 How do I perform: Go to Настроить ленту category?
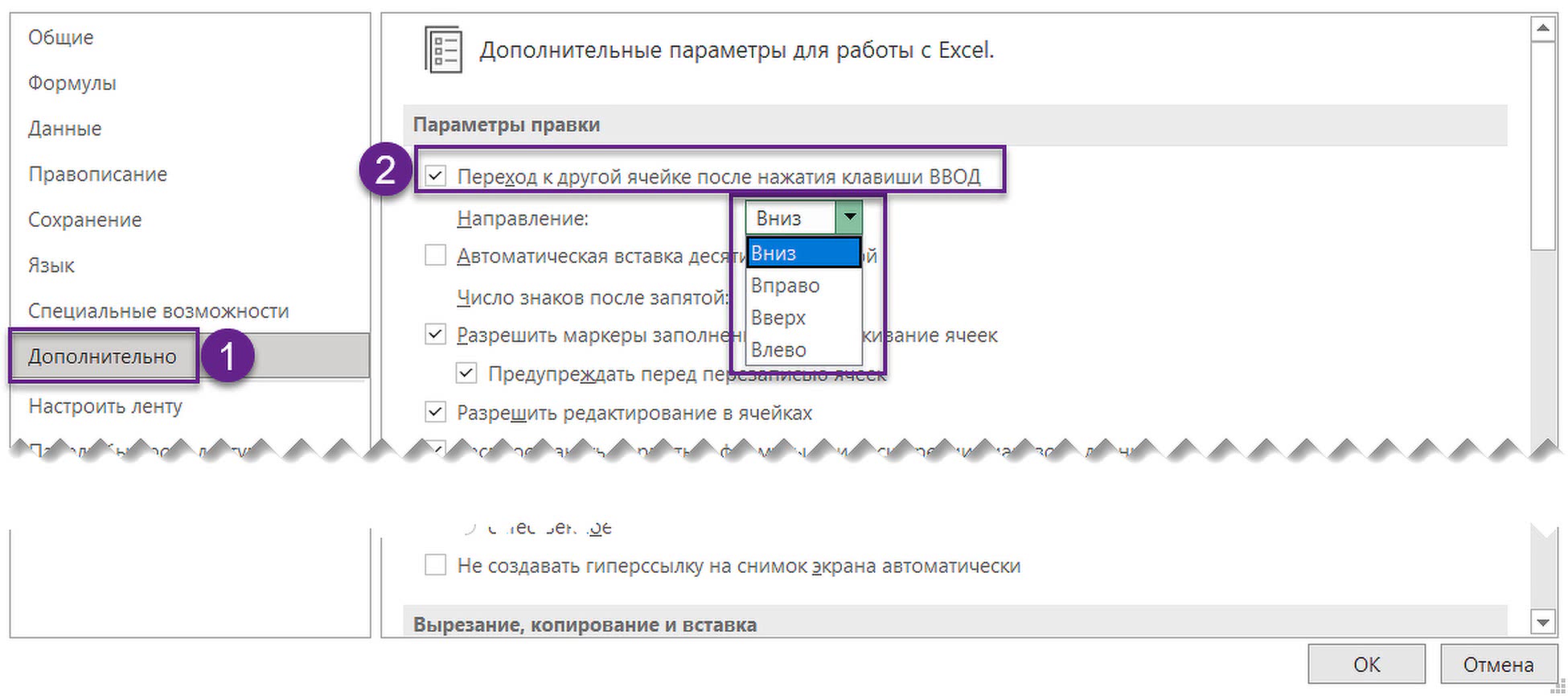105,406
